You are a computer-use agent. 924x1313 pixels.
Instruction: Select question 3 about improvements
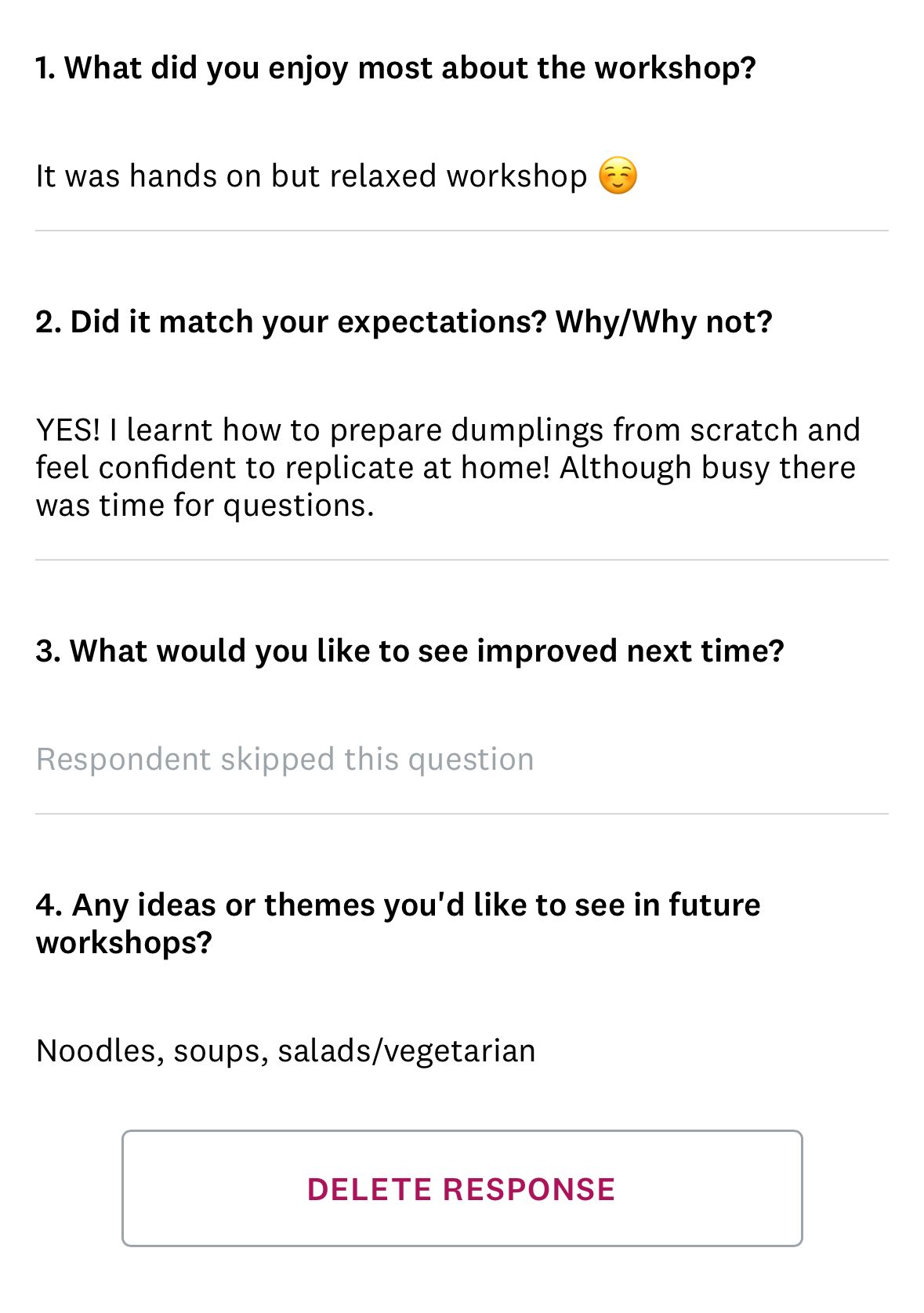(x=410, y=650)
